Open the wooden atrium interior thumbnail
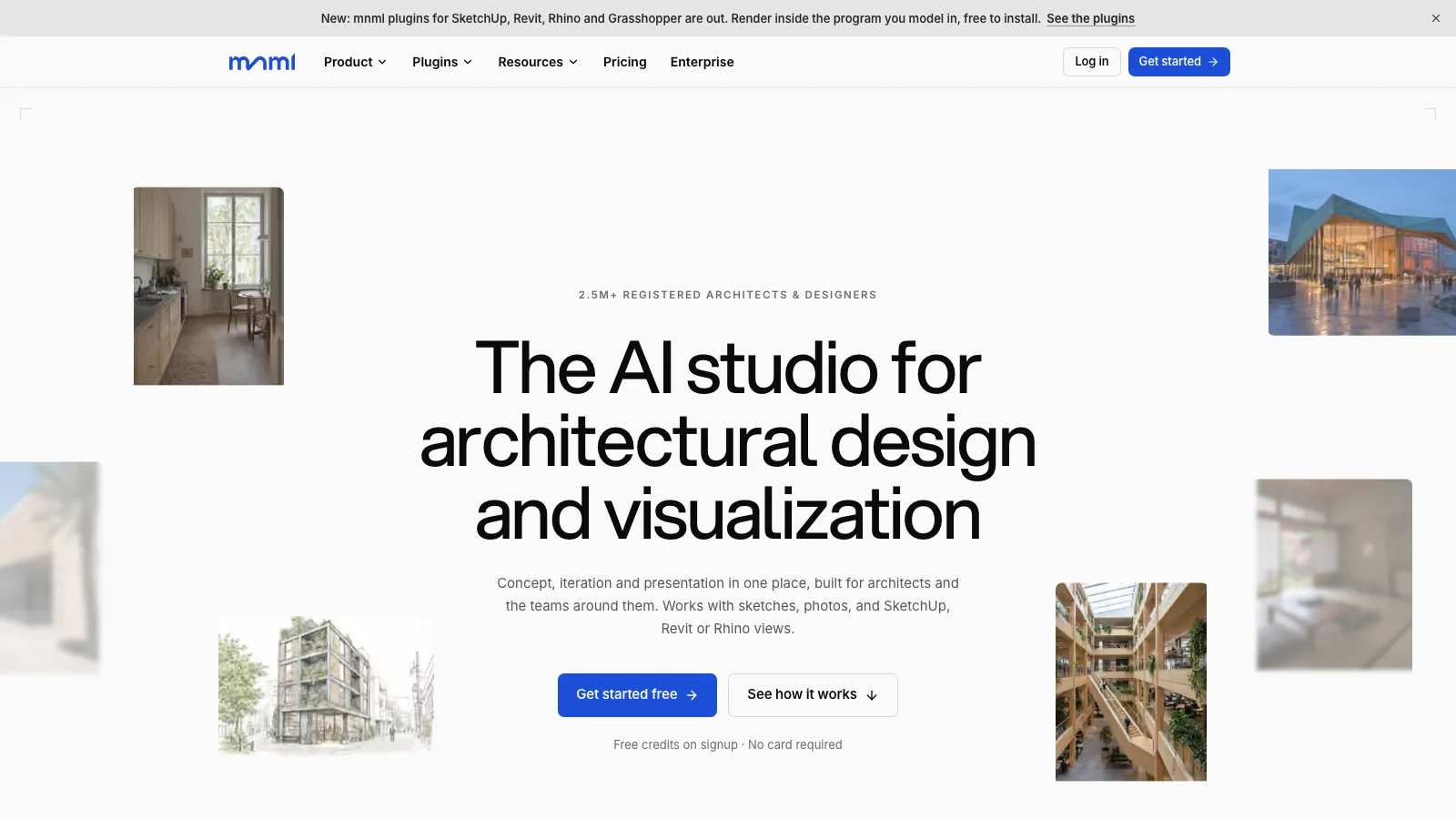The image size is (1456, 819). [1131, 682]
